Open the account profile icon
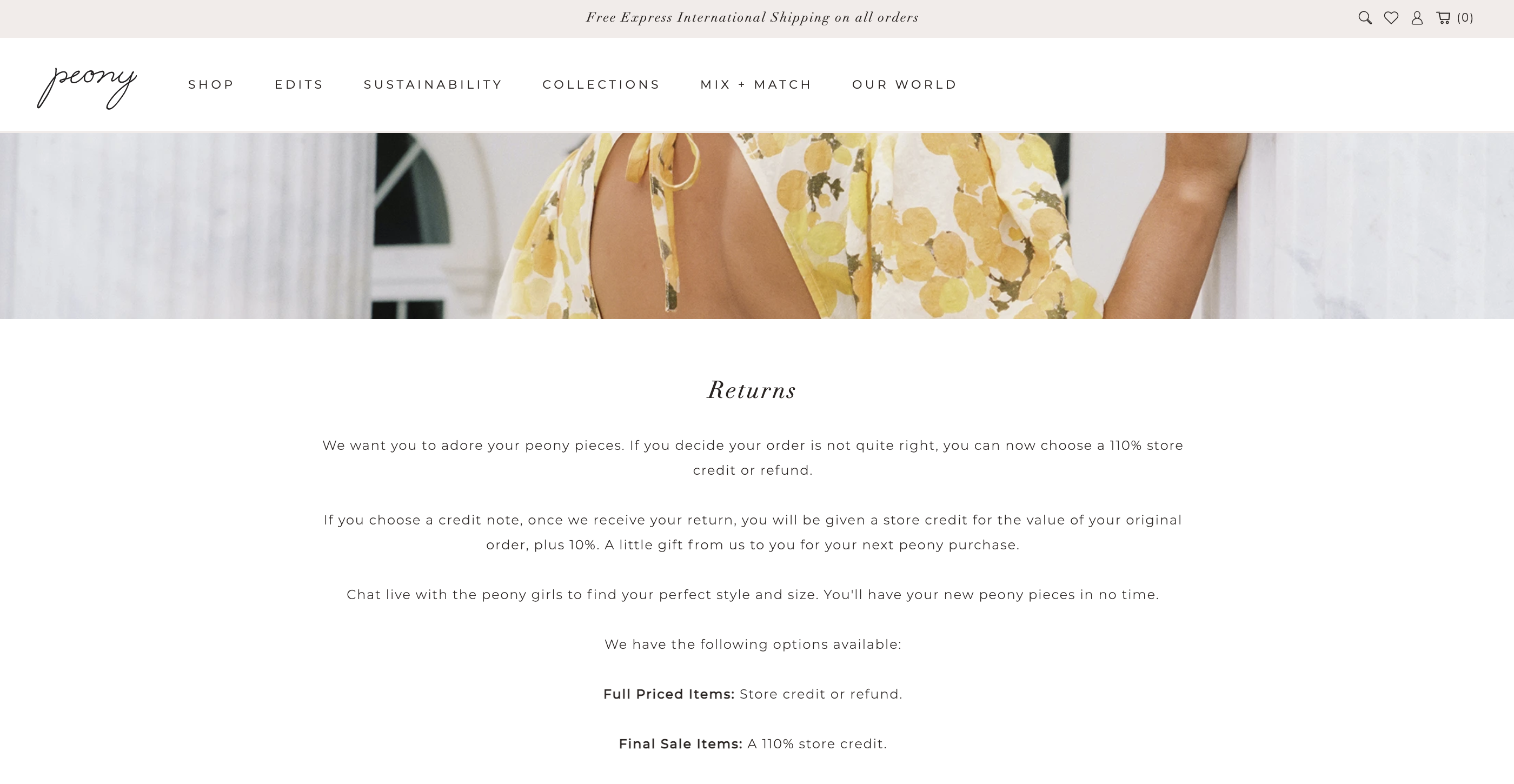 click(x=1417, y=18)
